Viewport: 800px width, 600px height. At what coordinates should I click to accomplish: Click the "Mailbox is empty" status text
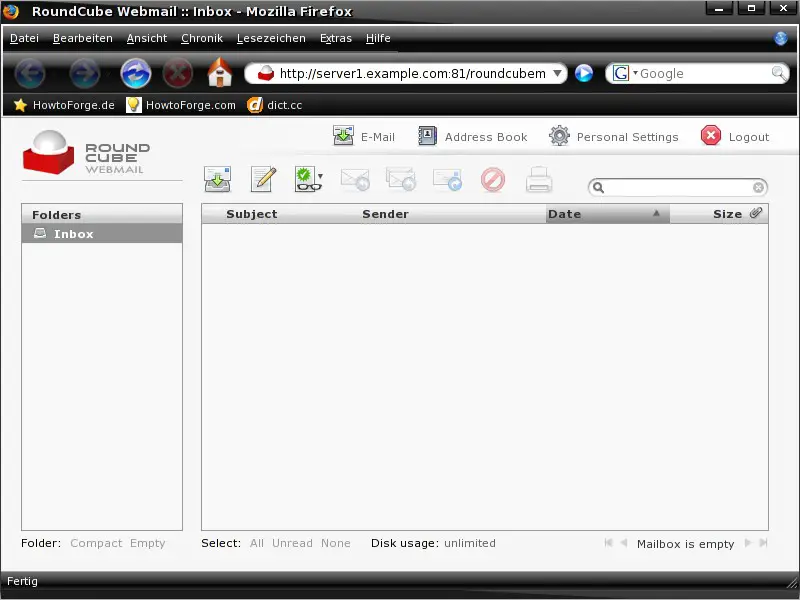tap(685, 544)
